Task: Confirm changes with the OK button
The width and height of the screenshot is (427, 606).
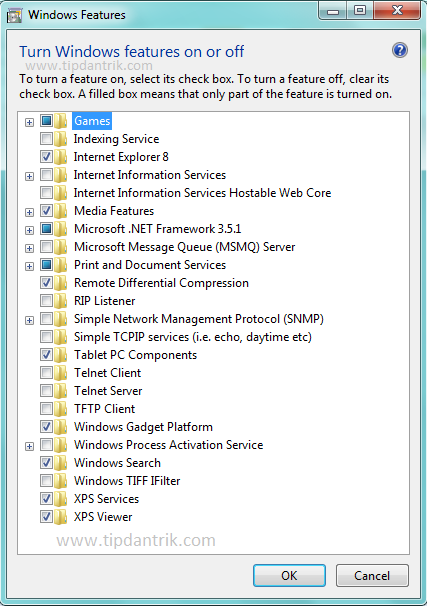Action: point(289,576)
